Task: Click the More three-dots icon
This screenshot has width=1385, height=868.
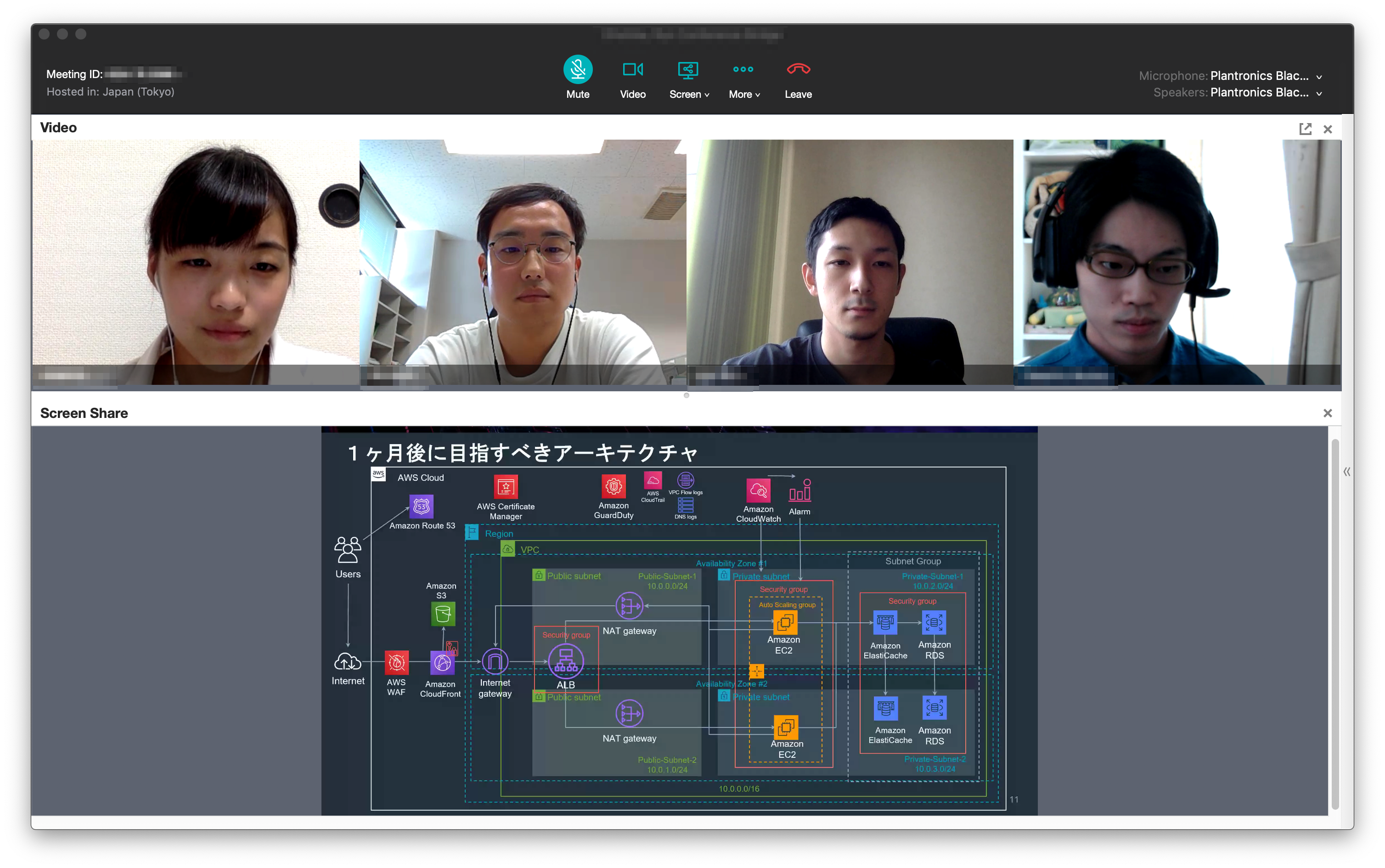Action: (743, 69)
